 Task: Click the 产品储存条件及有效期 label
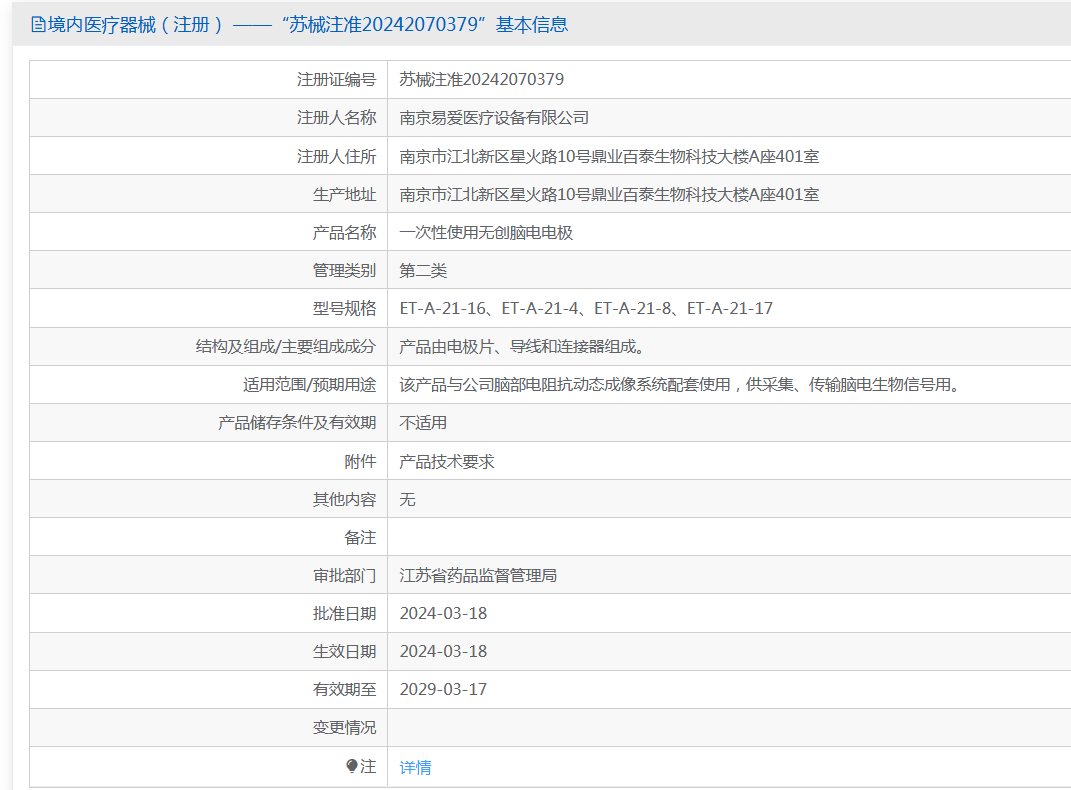tap(297, 423)
